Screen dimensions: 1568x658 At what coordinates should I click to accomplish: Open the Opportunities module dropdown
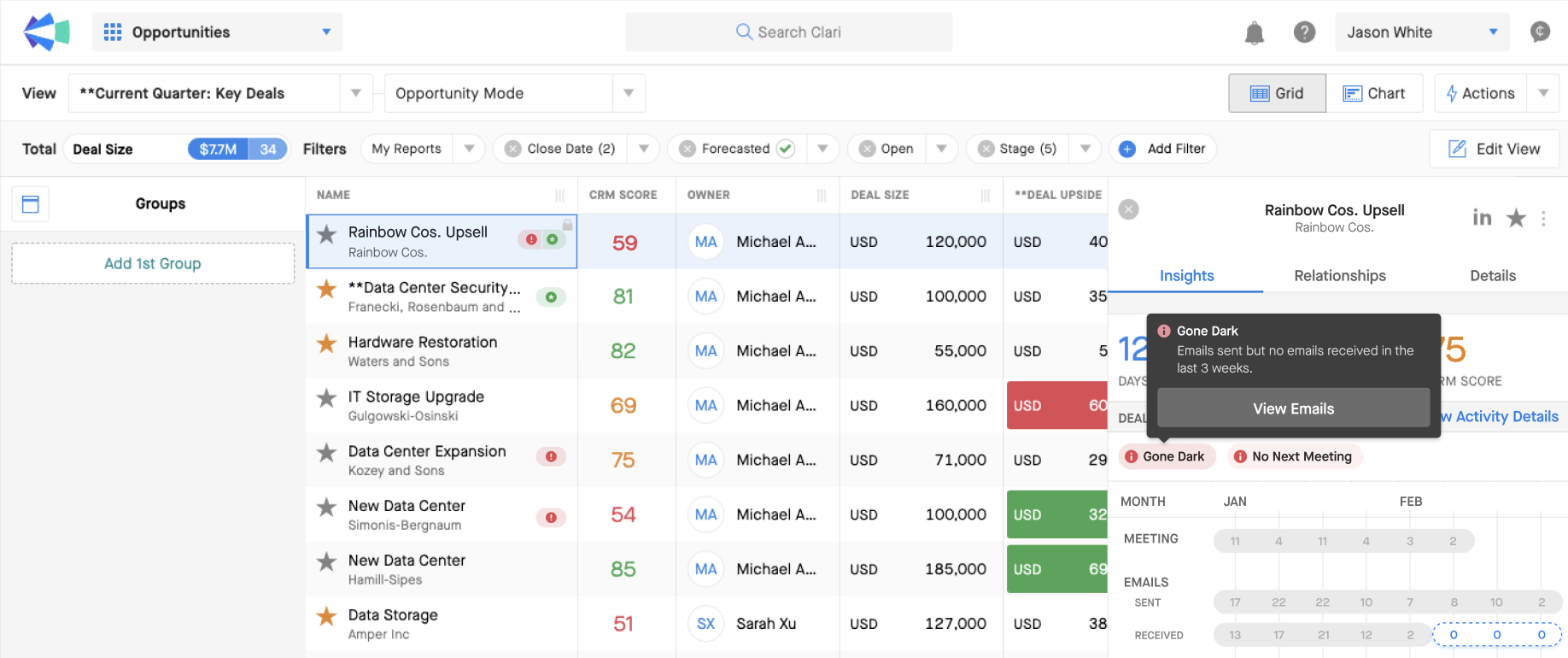(x=218, y=32)
